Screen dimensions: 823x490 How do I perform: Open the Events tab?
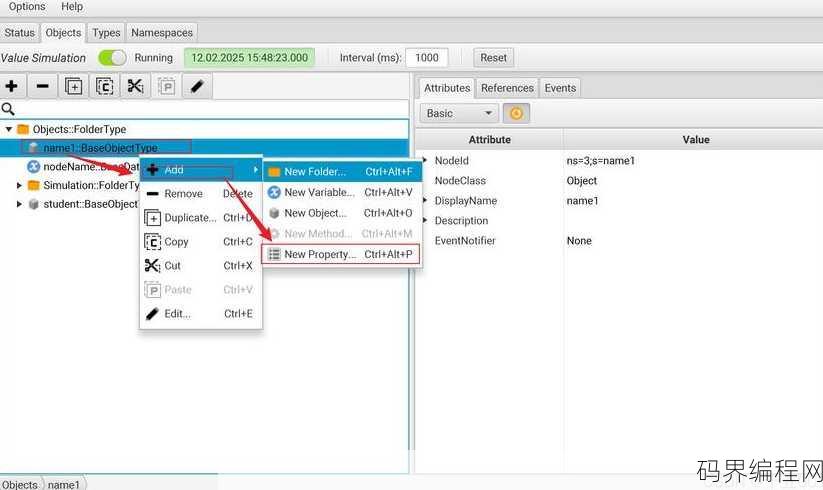[560, 88]
